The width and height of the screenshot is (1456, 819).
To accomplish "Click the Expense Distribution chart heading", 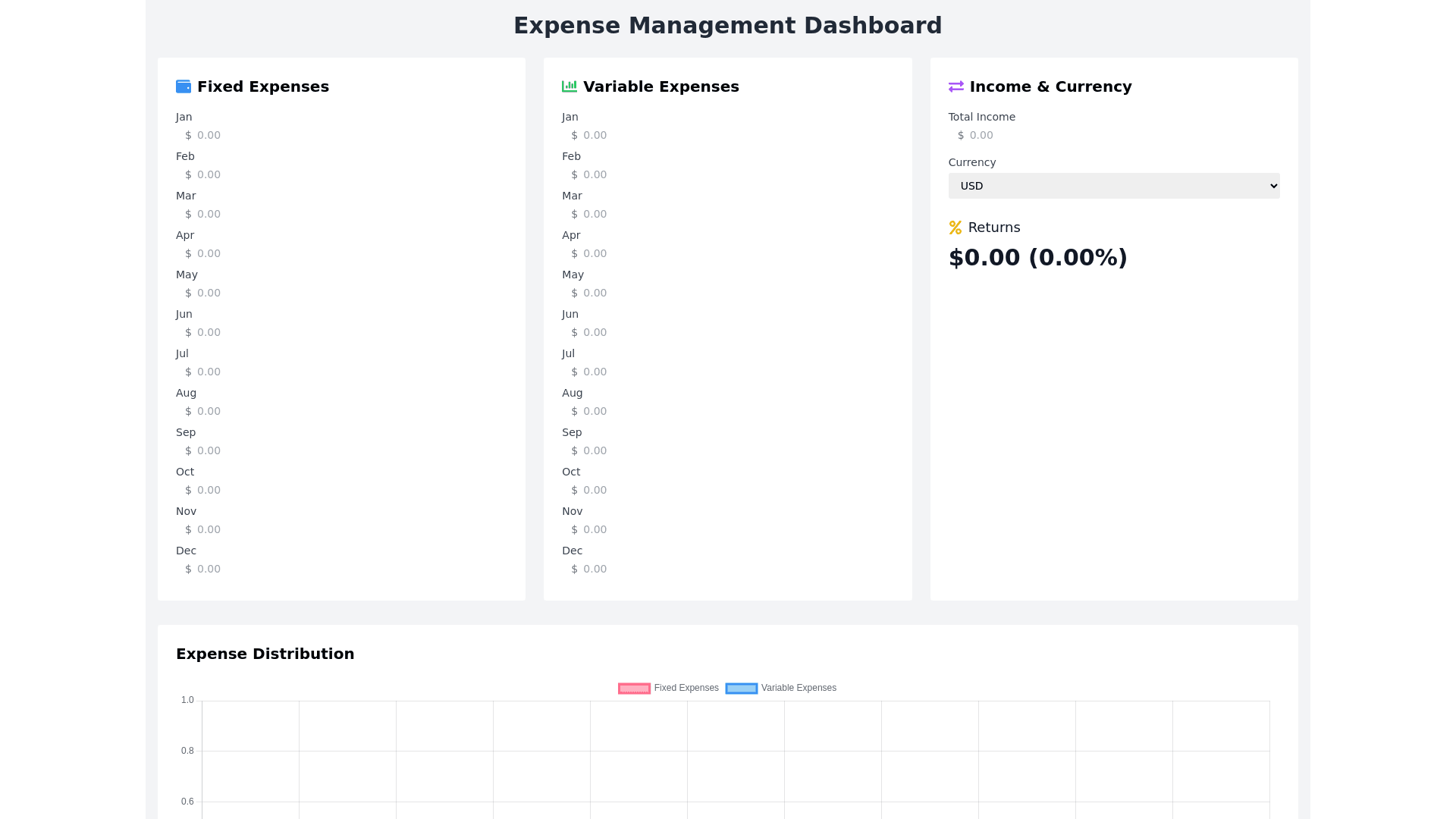I will pos(265,654).
